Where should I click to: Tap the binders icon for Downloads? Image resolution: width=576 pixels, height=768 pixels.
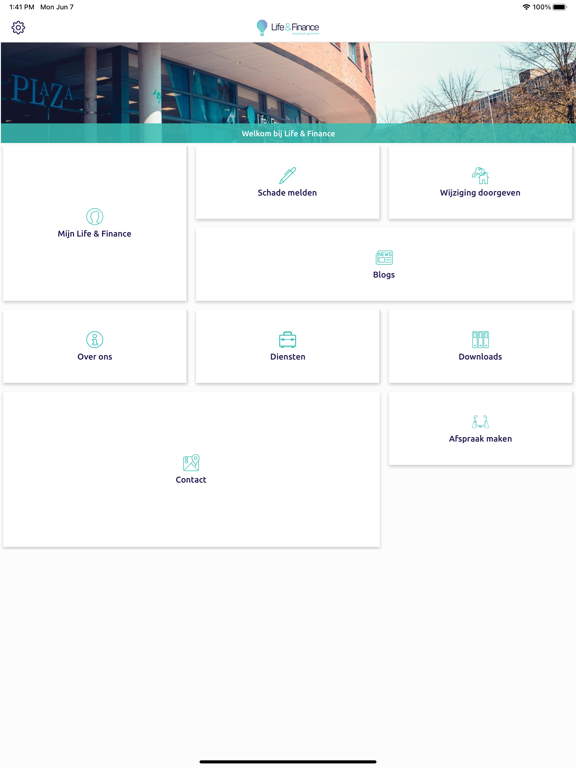(480, 339)
